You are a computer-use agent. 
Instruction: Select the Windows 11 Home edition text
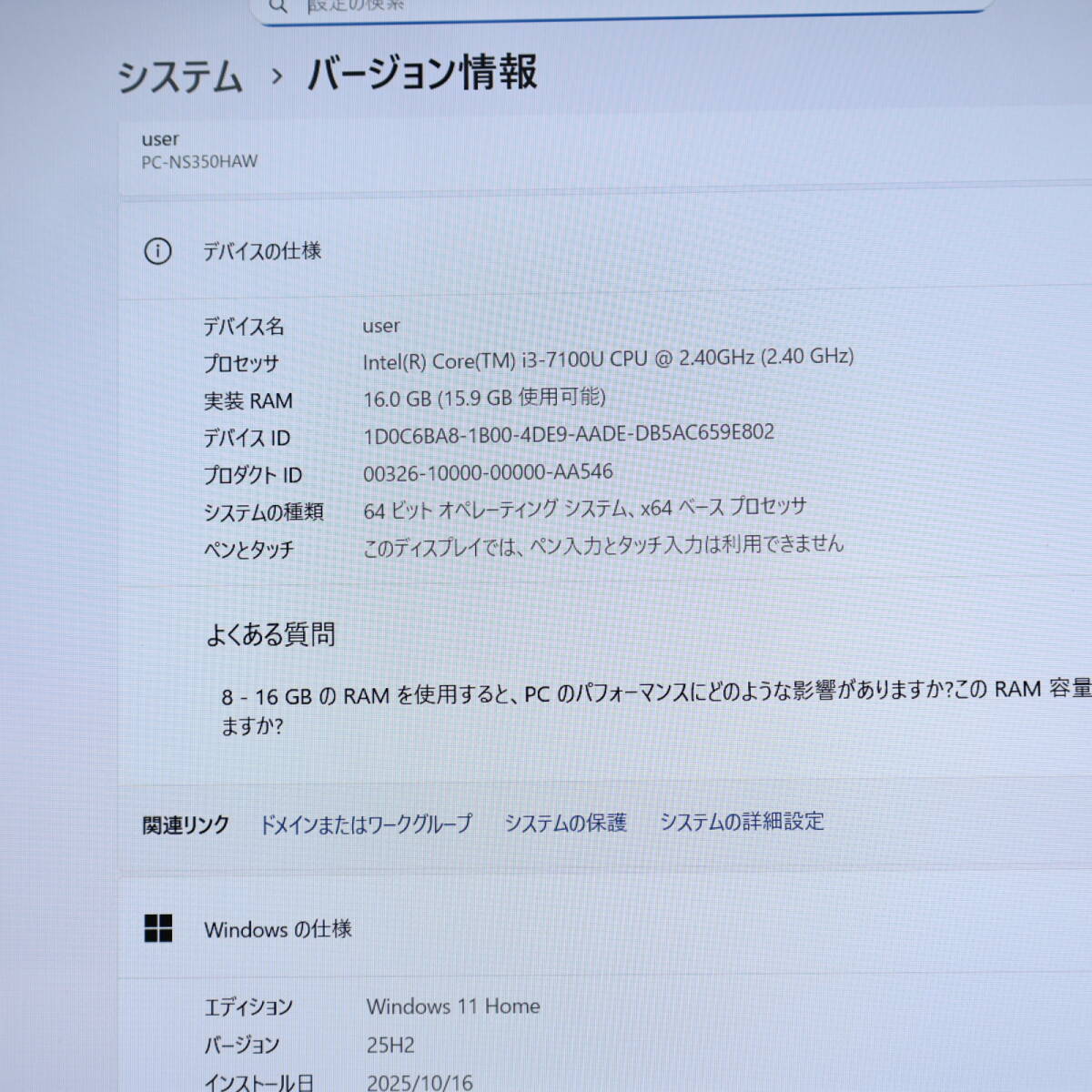[453, 1006]
